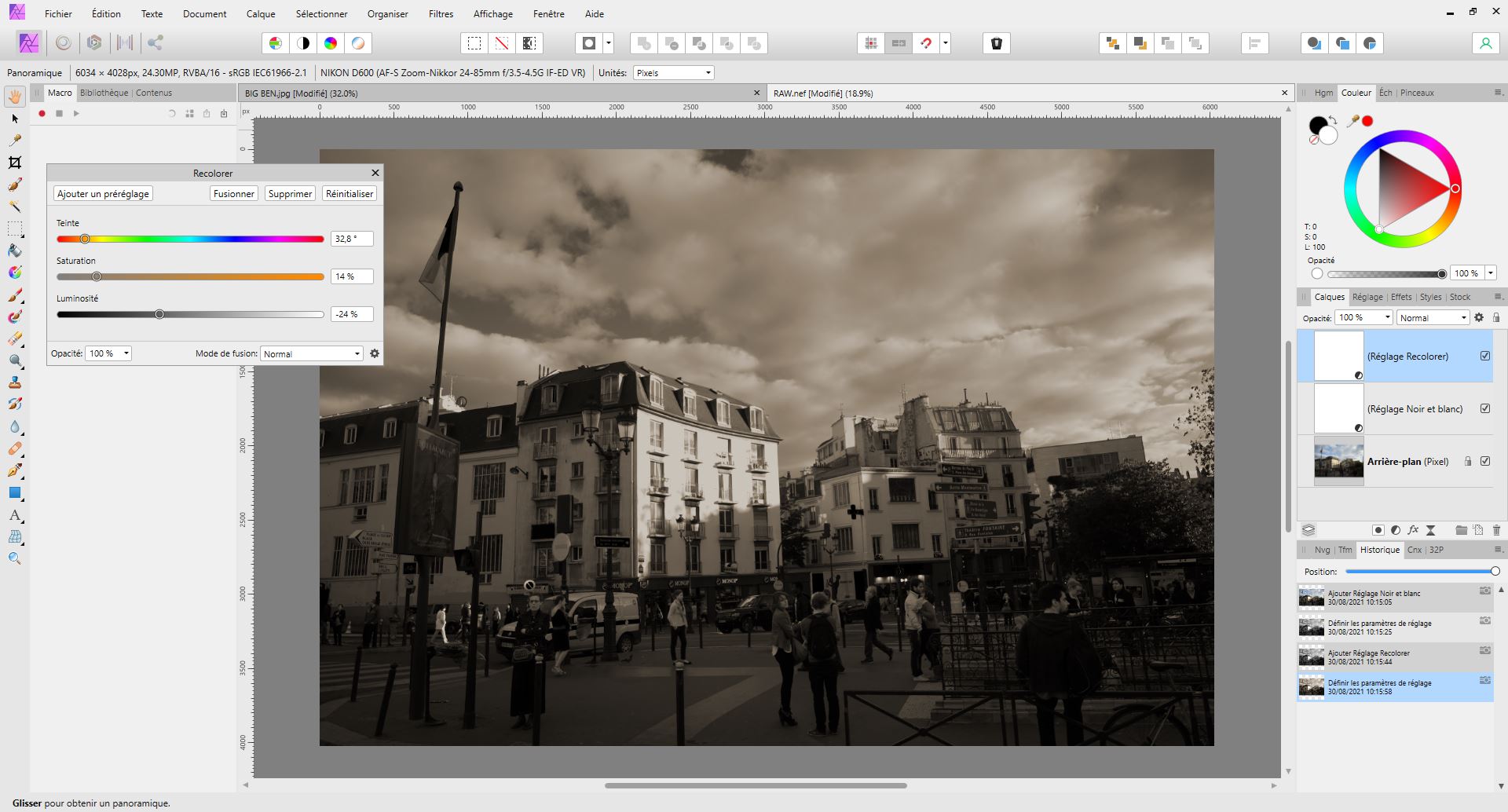
Task: Open the Export persona share icon
Action: tap(156, 43)
